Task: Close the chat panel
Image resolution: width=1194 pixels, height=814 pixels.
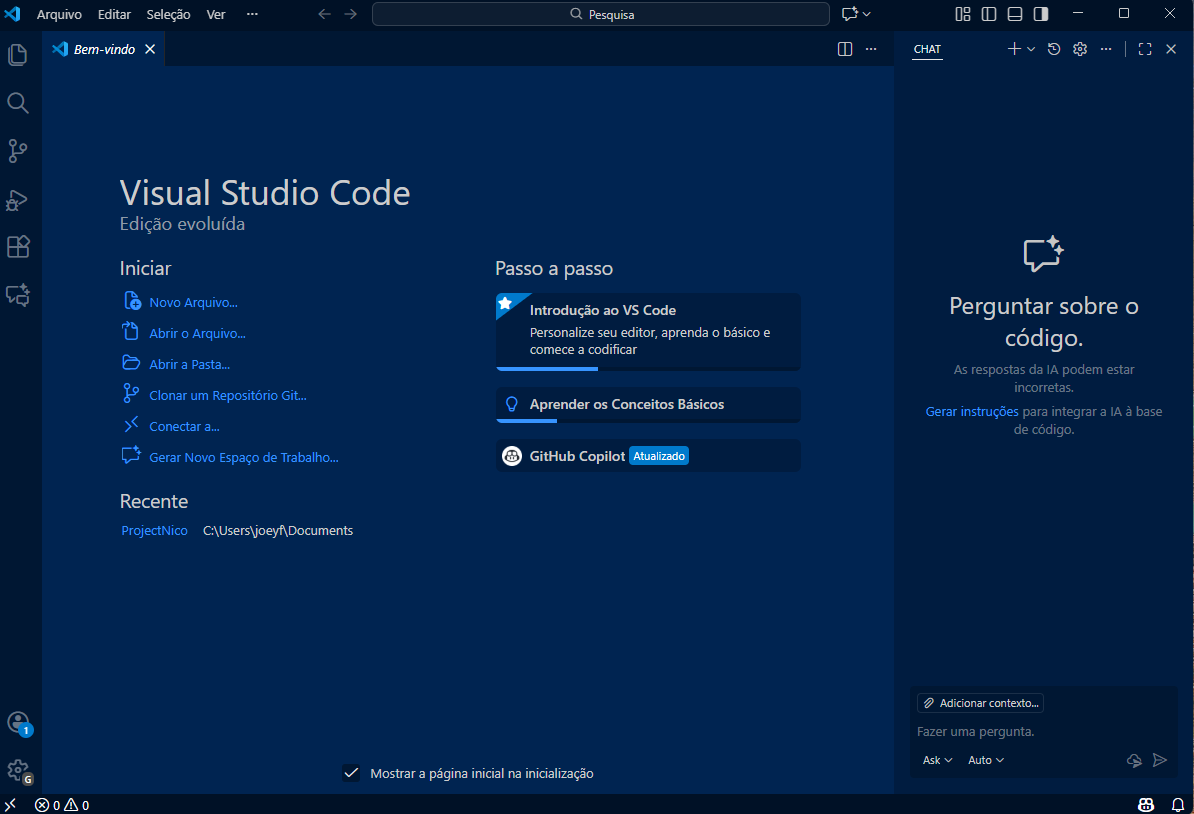Action: tap(1171, 49)
